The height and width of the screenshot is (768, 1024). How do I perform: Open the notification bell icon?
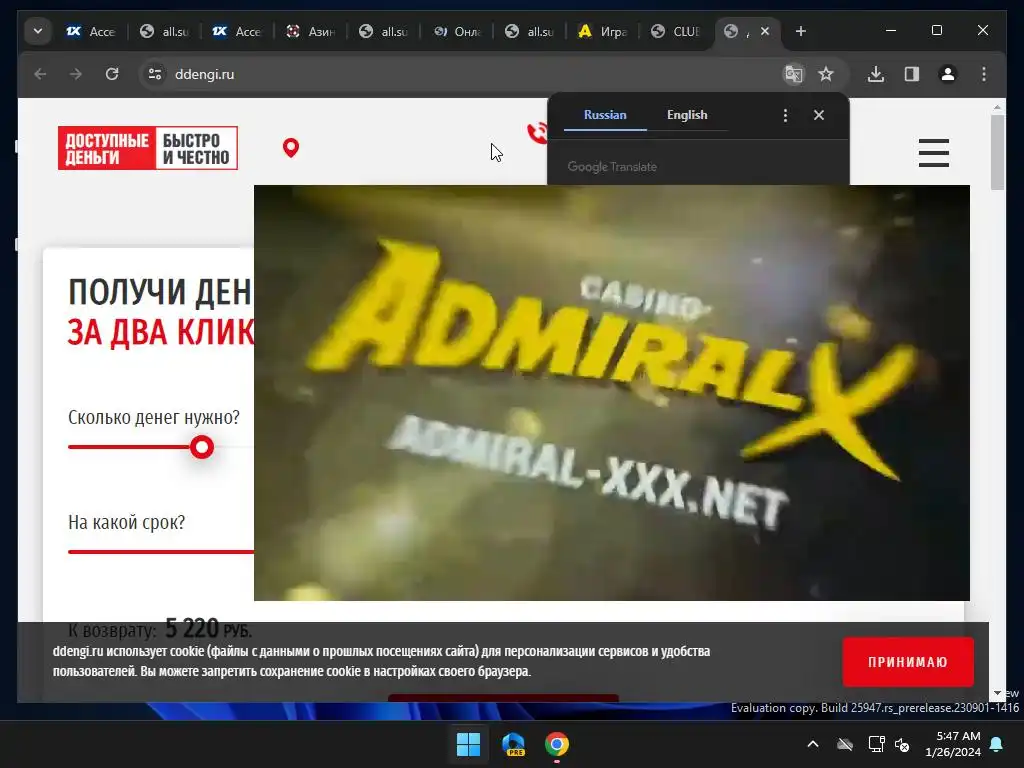tap(997, 744)
